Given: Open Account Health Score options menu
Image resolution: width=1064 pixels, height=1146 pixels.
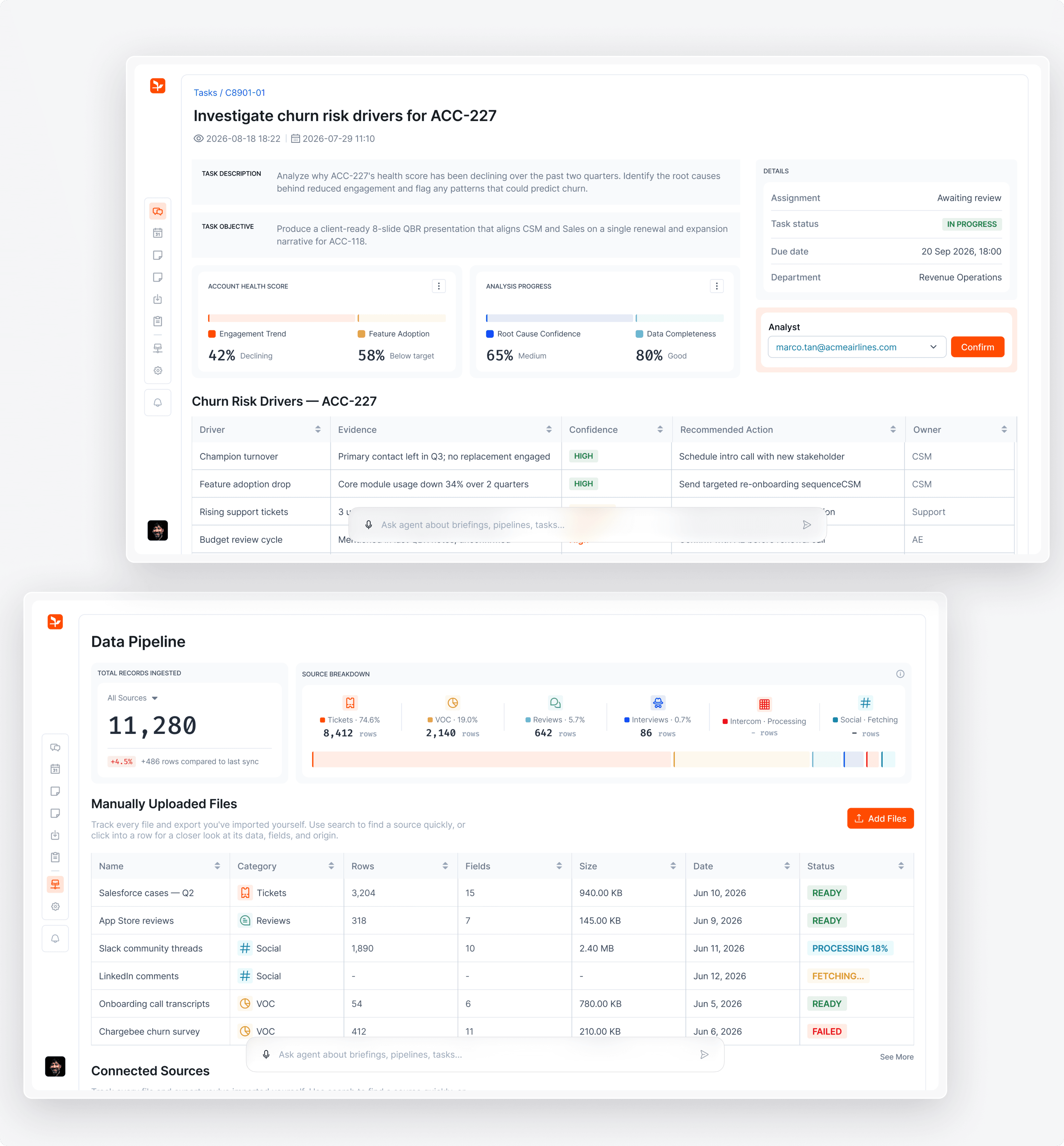Looking at the screenshot, I should click(x=439, y=286).
